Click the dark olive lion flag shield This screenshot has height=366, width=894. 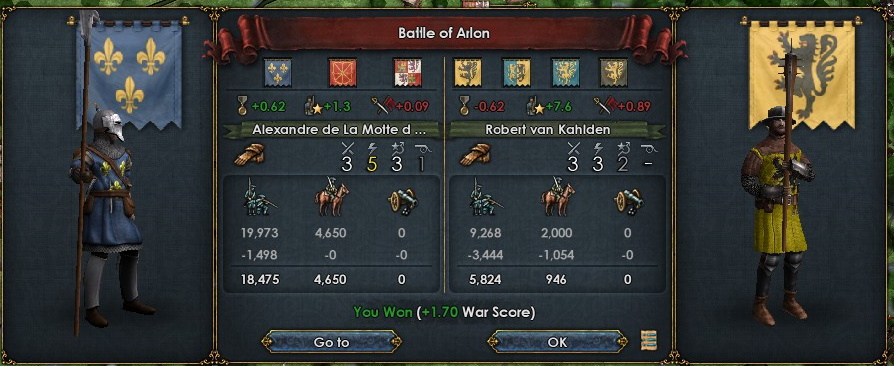point(613,72)
